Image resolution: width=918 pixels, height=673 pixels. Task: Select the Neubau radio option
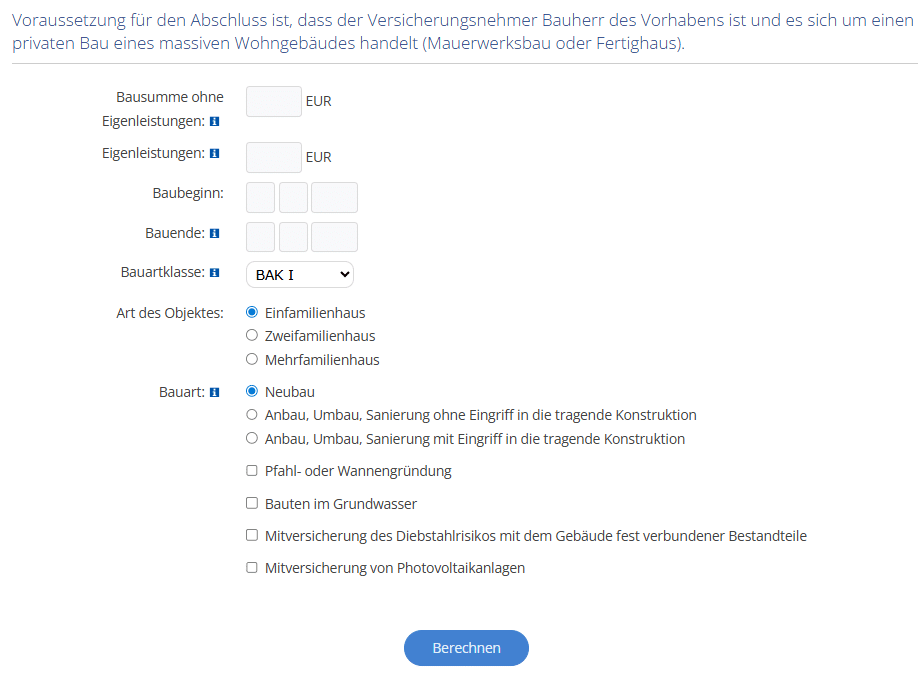(x=252, y=392)
